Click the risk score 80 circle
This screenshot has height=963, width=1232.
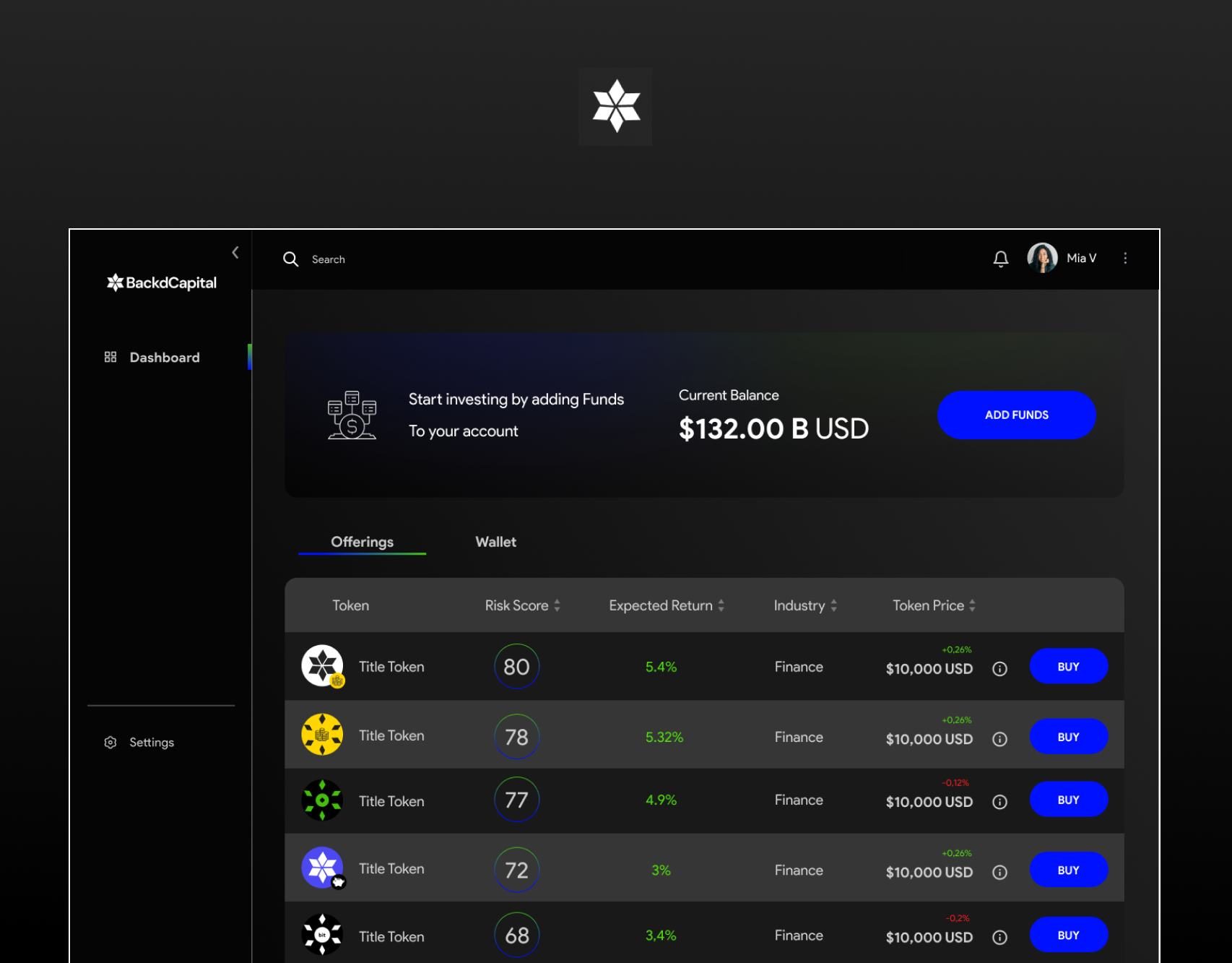pos(517,666)
